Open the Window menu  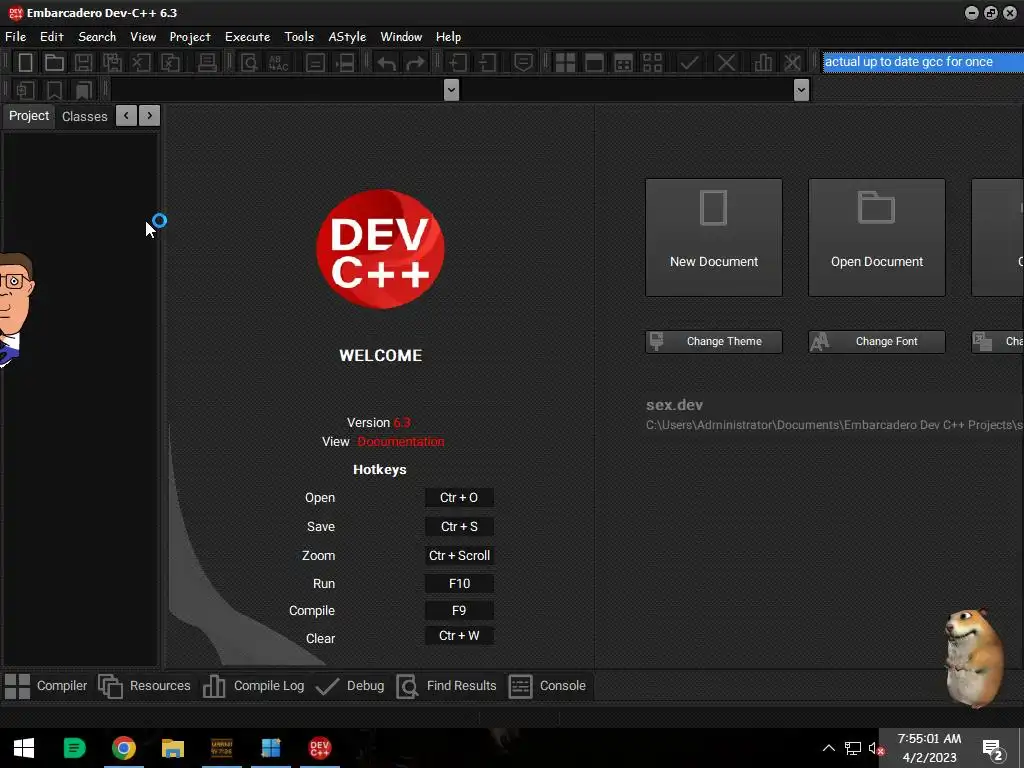[x=401, y=37]
